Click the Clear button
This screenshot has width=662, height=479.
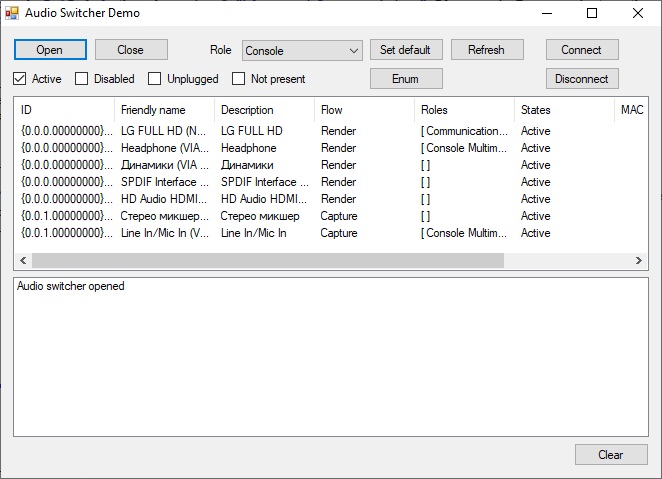click(x=611, y=455)
